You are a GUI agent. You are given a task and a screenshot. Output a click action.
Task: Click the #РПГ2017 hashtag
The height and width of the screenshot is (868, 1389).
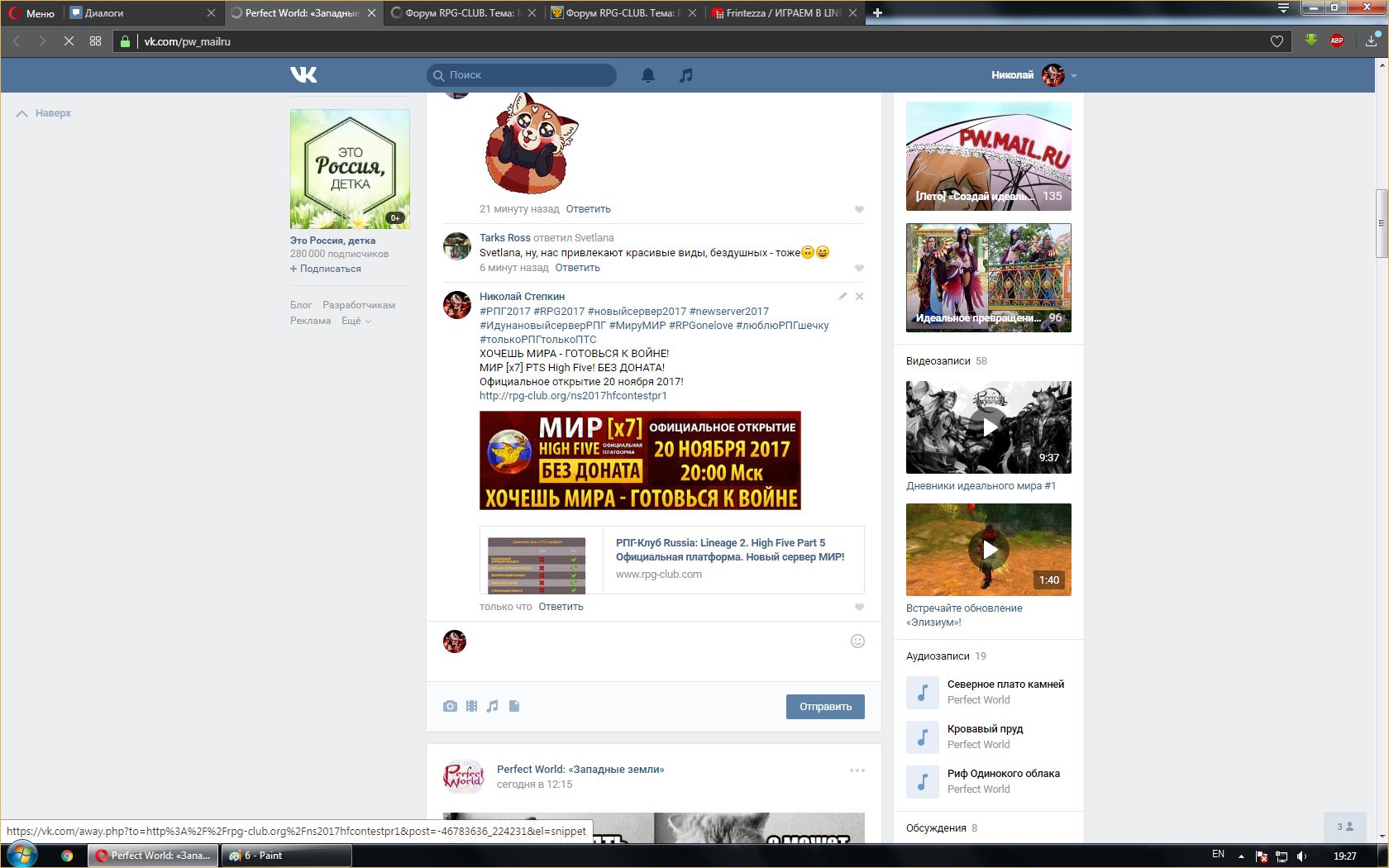[505, 312]
